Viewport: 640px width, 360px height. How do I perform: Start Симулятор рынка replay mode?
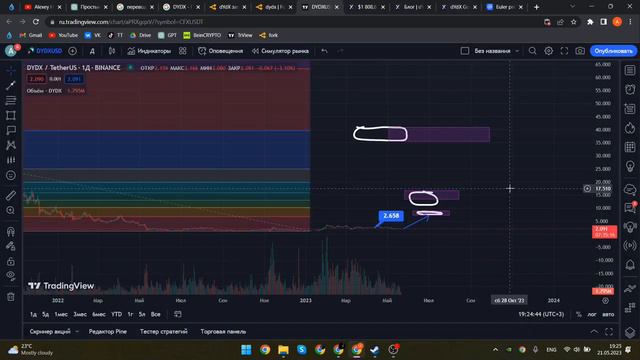(x=280, y=51)
